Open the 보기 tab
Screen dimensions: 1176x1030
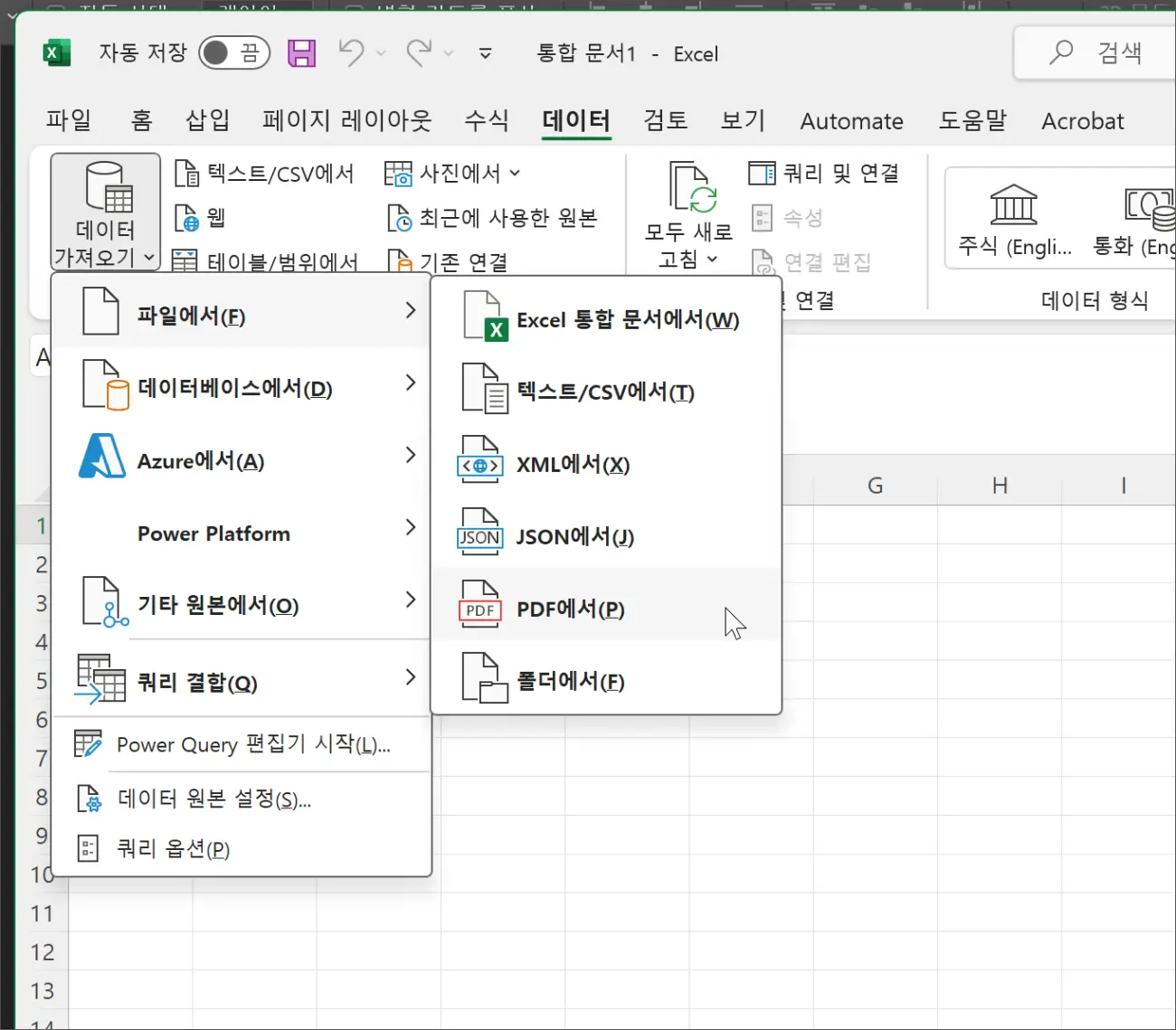(x=743, y=120)
